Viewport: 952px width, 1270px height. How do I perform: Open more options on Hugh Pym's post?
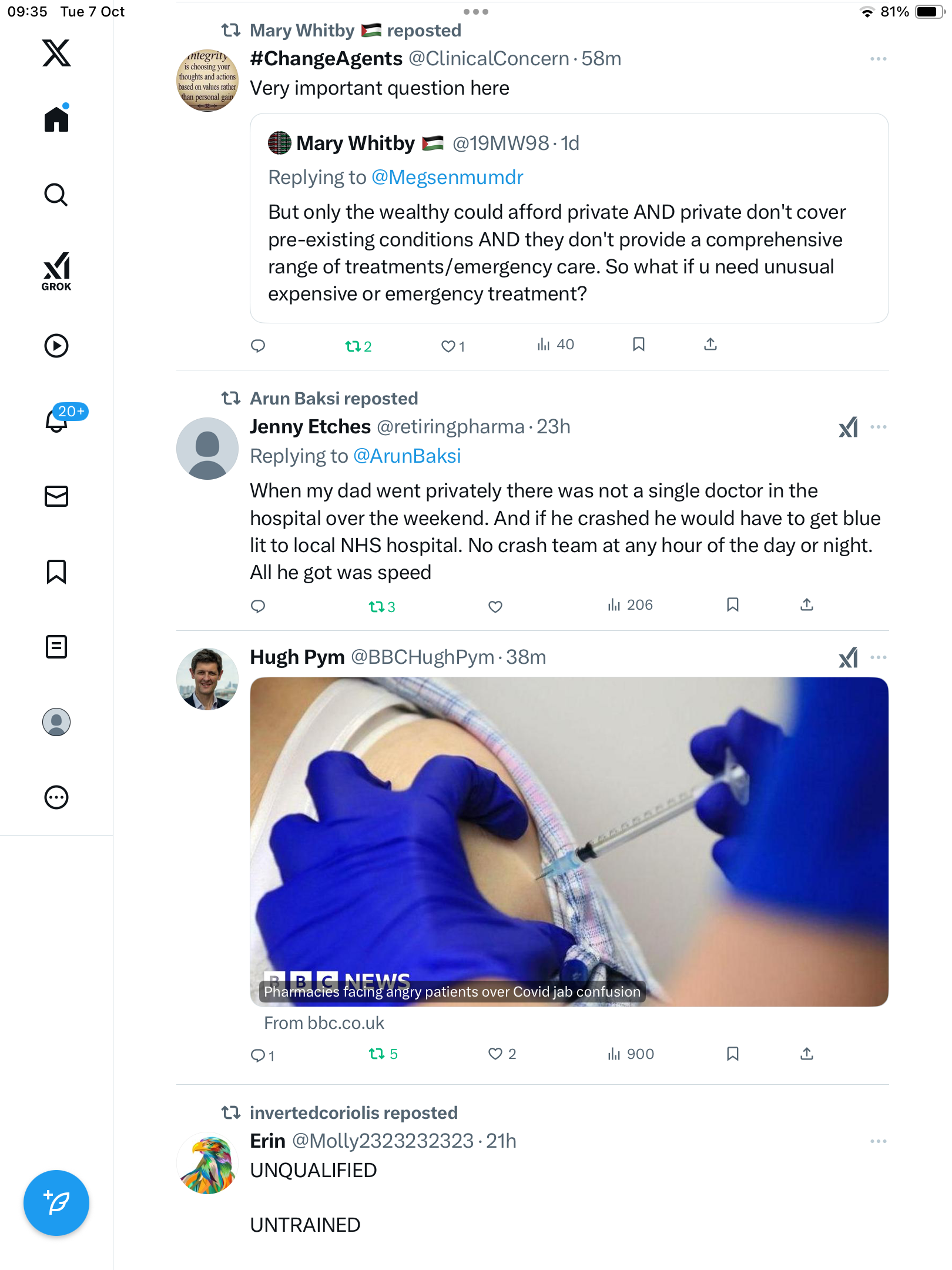click(x=879, y=657)
